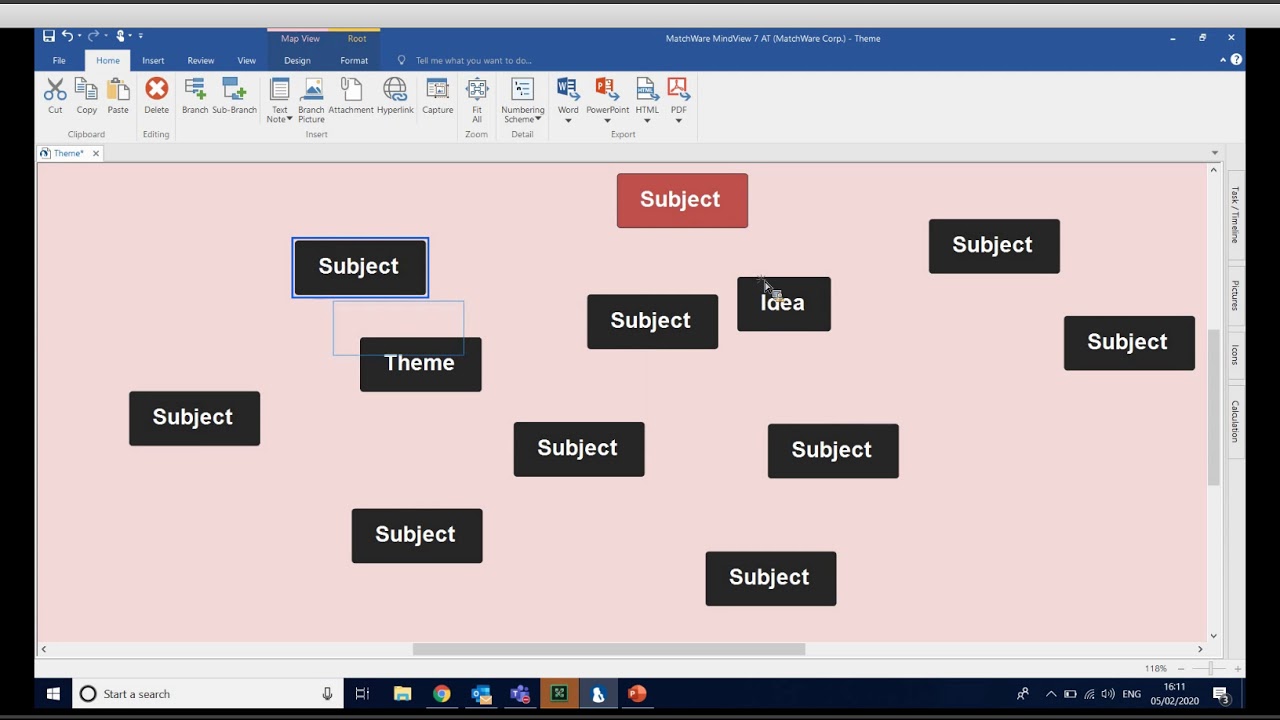Open the Icons side panel
Viewport: 1280px width, 720px height.
(1235, 354)
